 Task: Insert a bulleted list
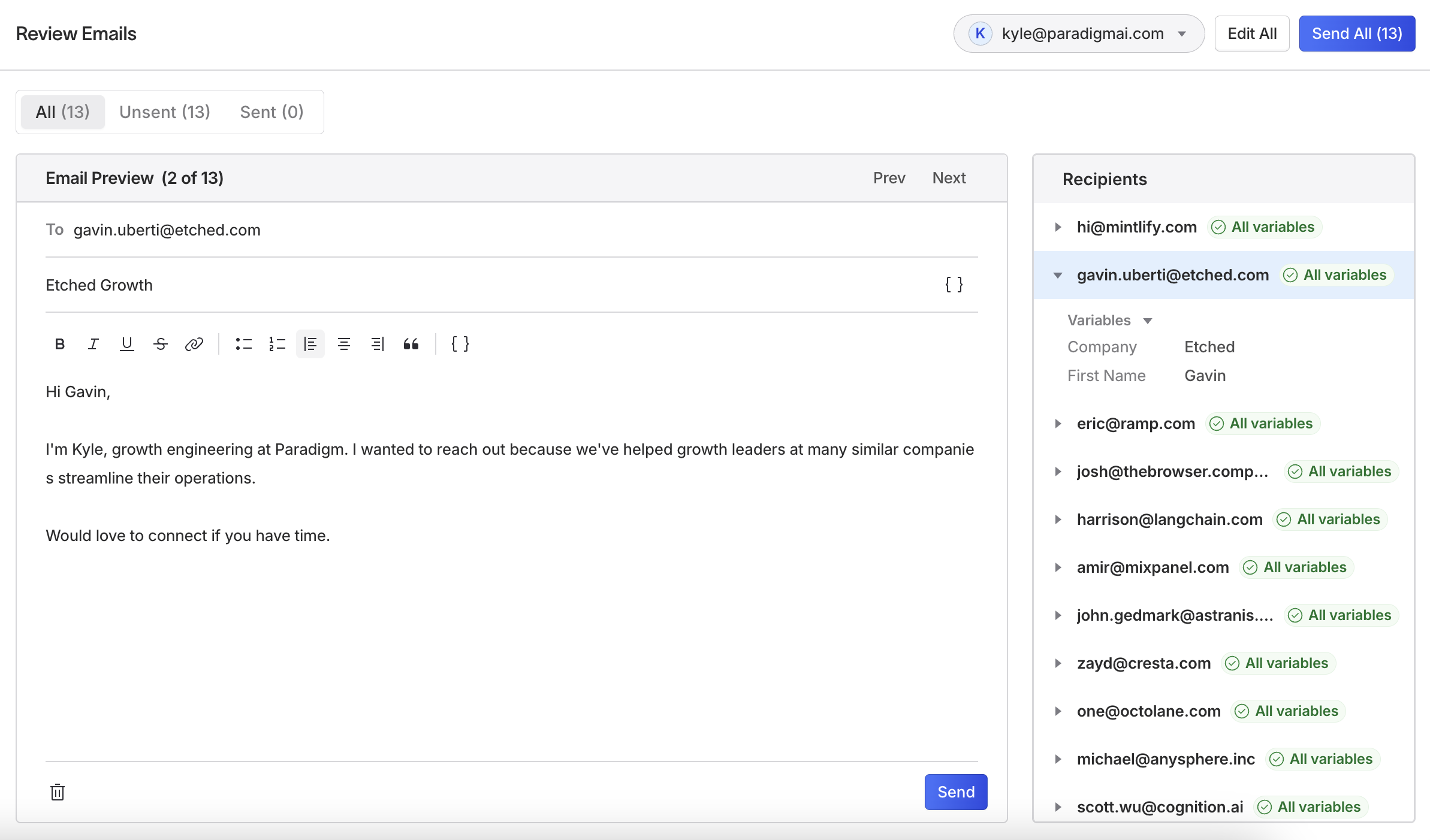tap(243, 344)
